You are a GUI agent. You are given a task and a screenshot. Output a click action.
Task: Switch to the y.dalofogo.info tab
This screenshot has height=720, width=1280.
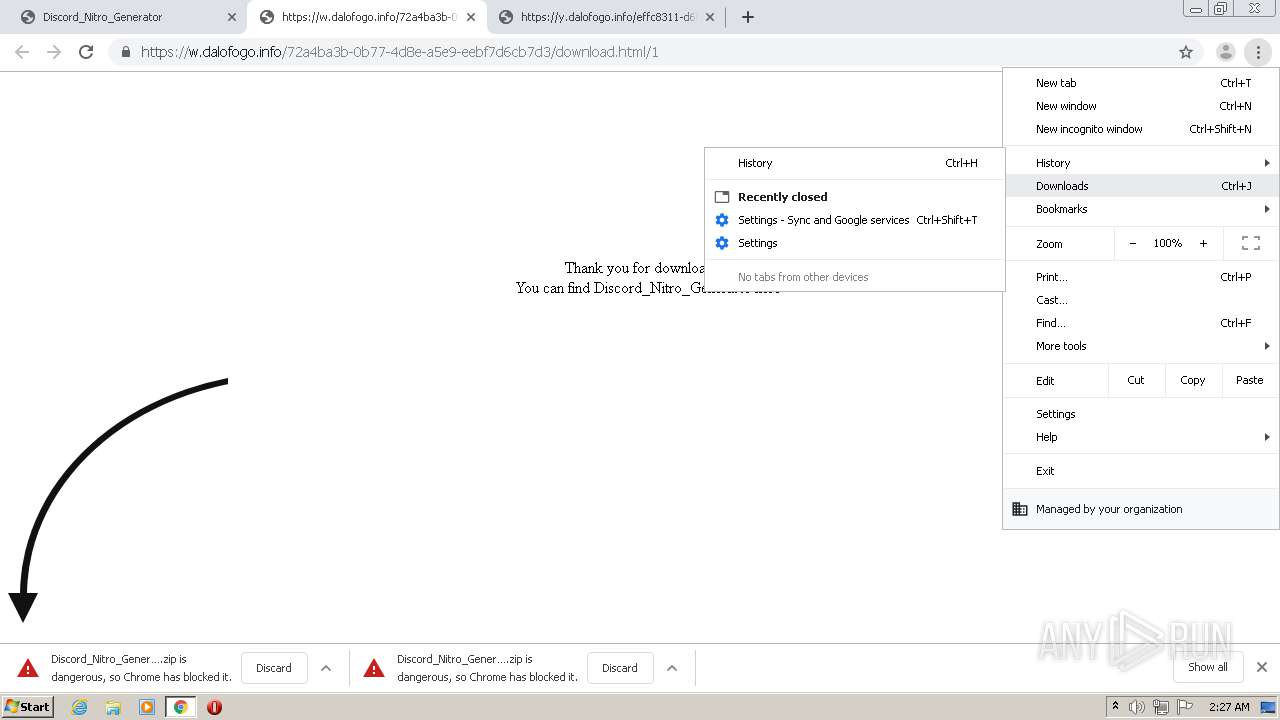[606, 17]
